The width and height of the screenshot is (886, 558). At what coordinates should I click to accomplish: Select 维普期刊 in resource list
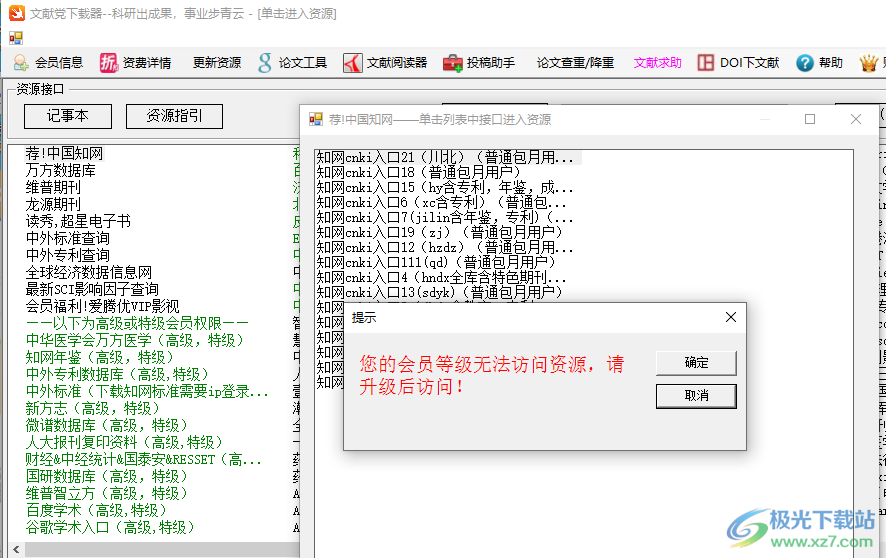pyautogui.click(x=53, y=188)
